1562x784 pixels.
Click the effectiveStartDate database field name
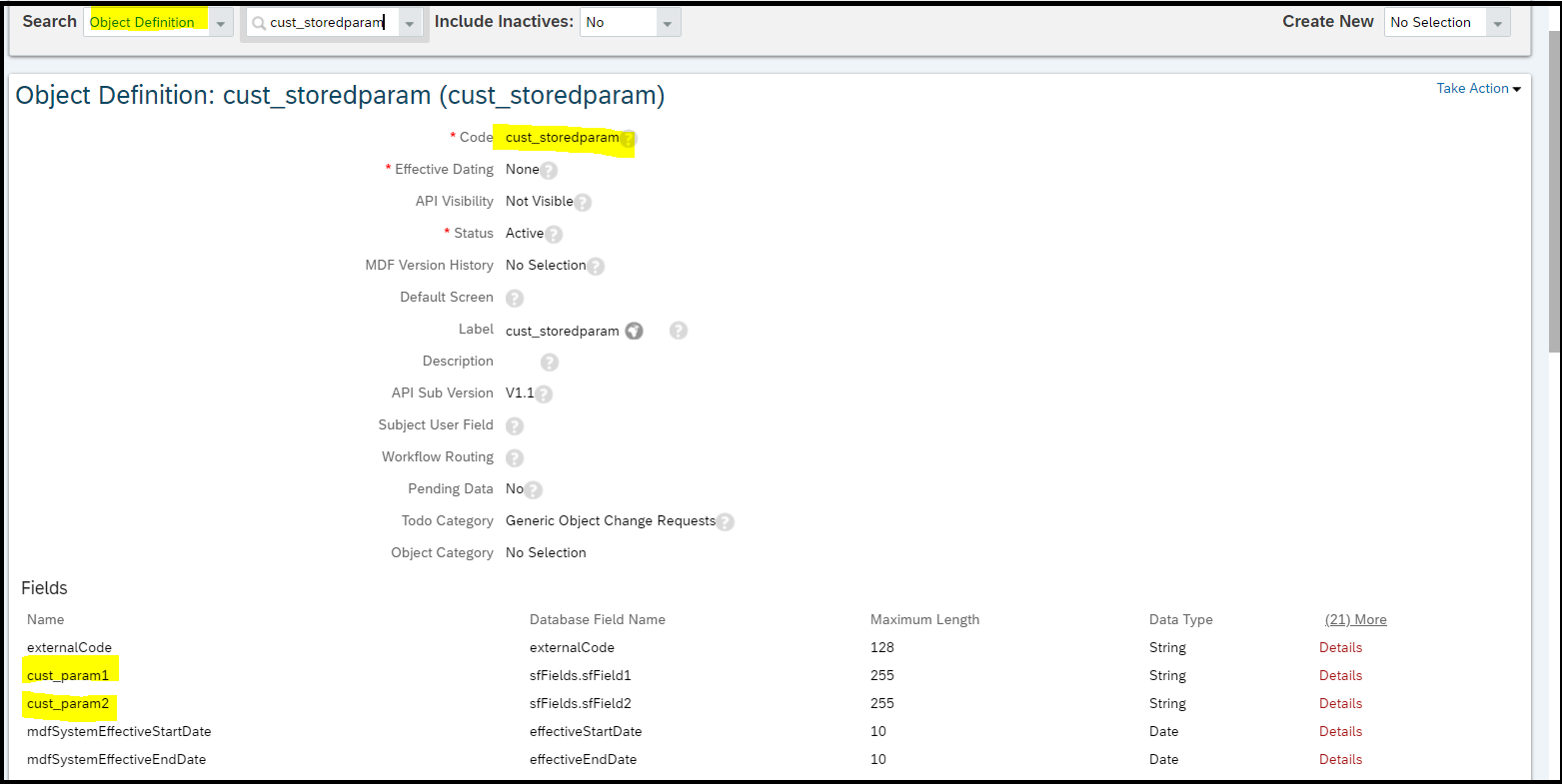(586, 731)
